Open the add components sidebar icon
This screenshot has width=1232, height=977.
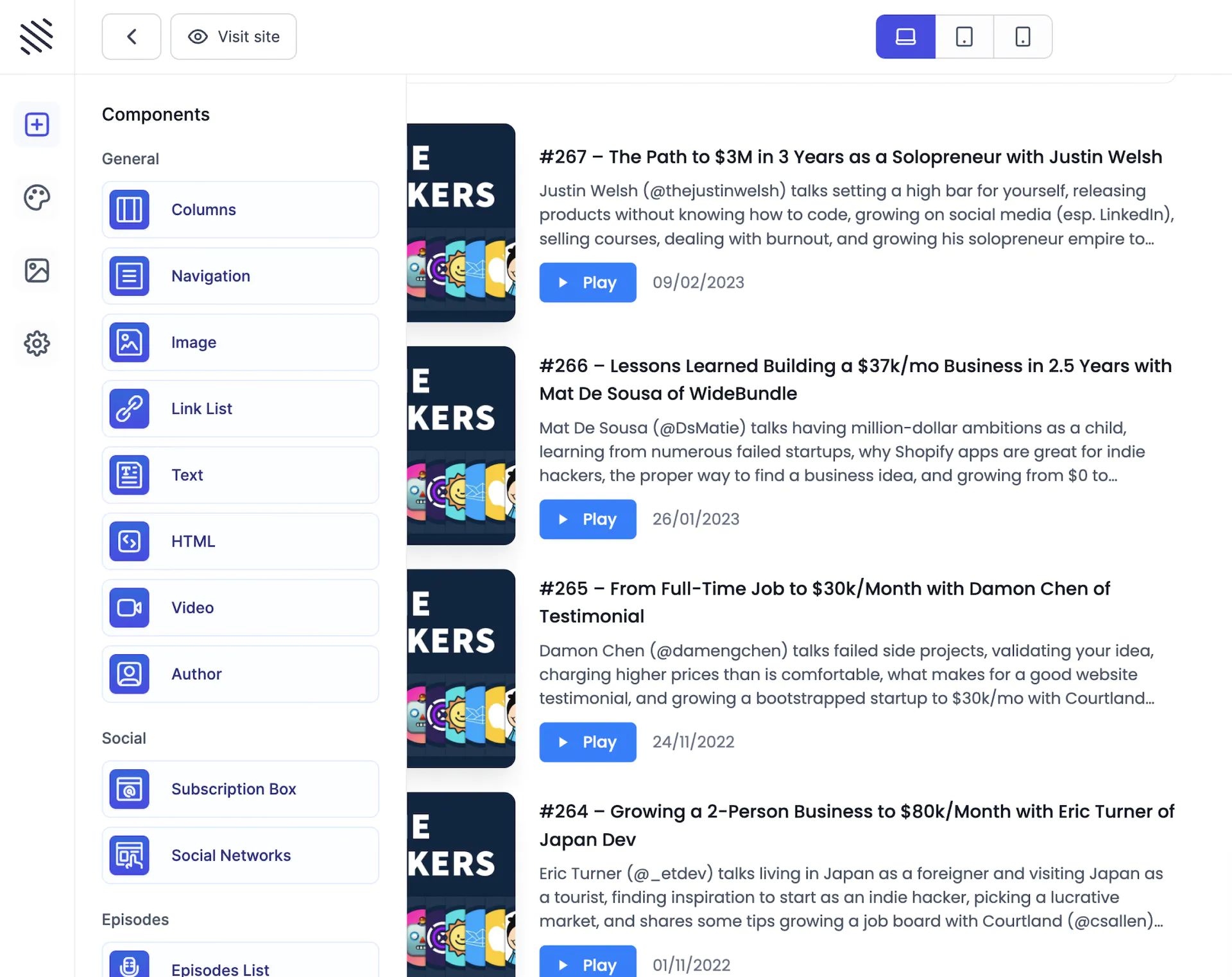click(x=37, y=124)
